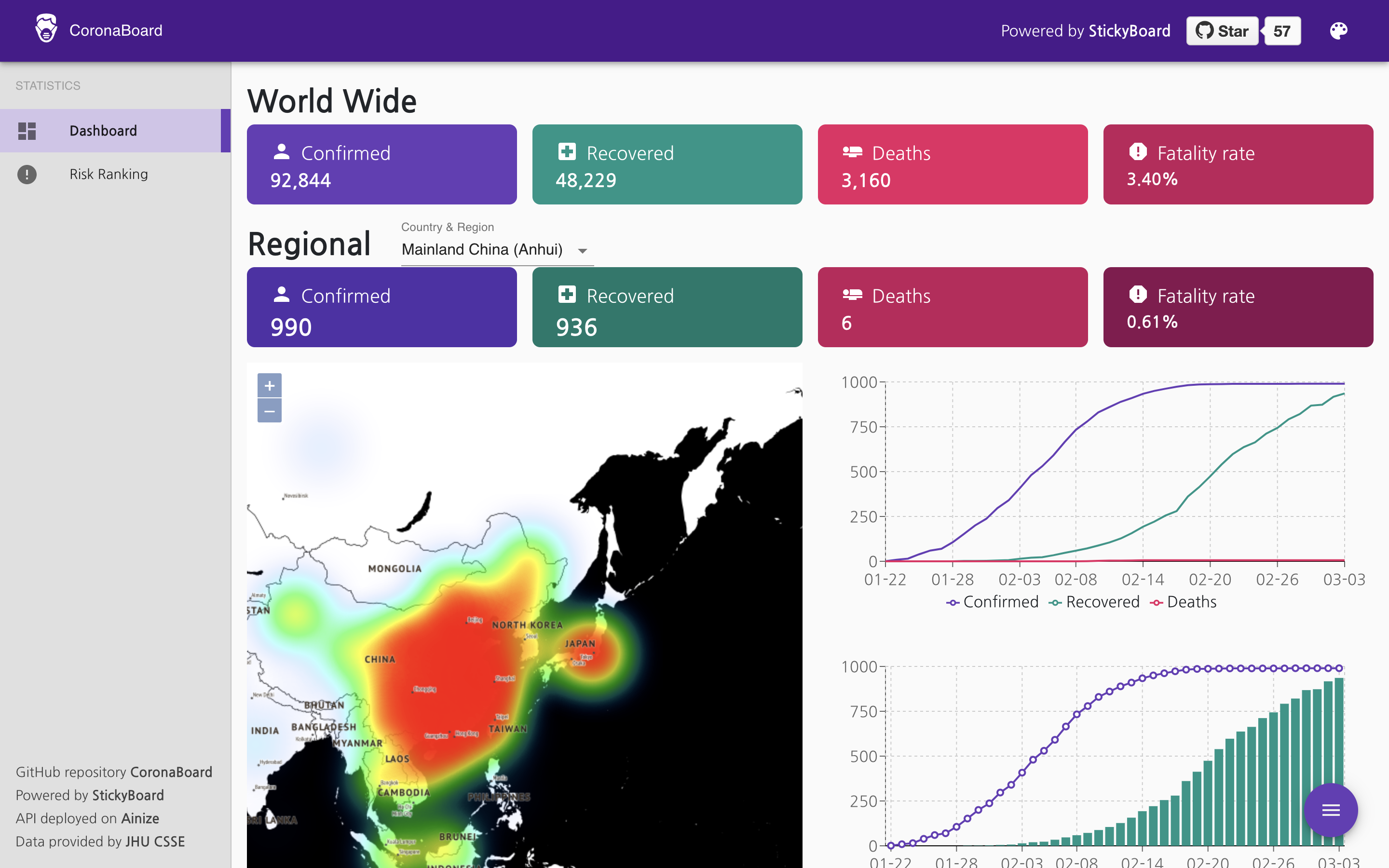This screenshot has height=868, width=1389.
Task: Zoom out the map with minus button
Action: [x=269, y=411]
